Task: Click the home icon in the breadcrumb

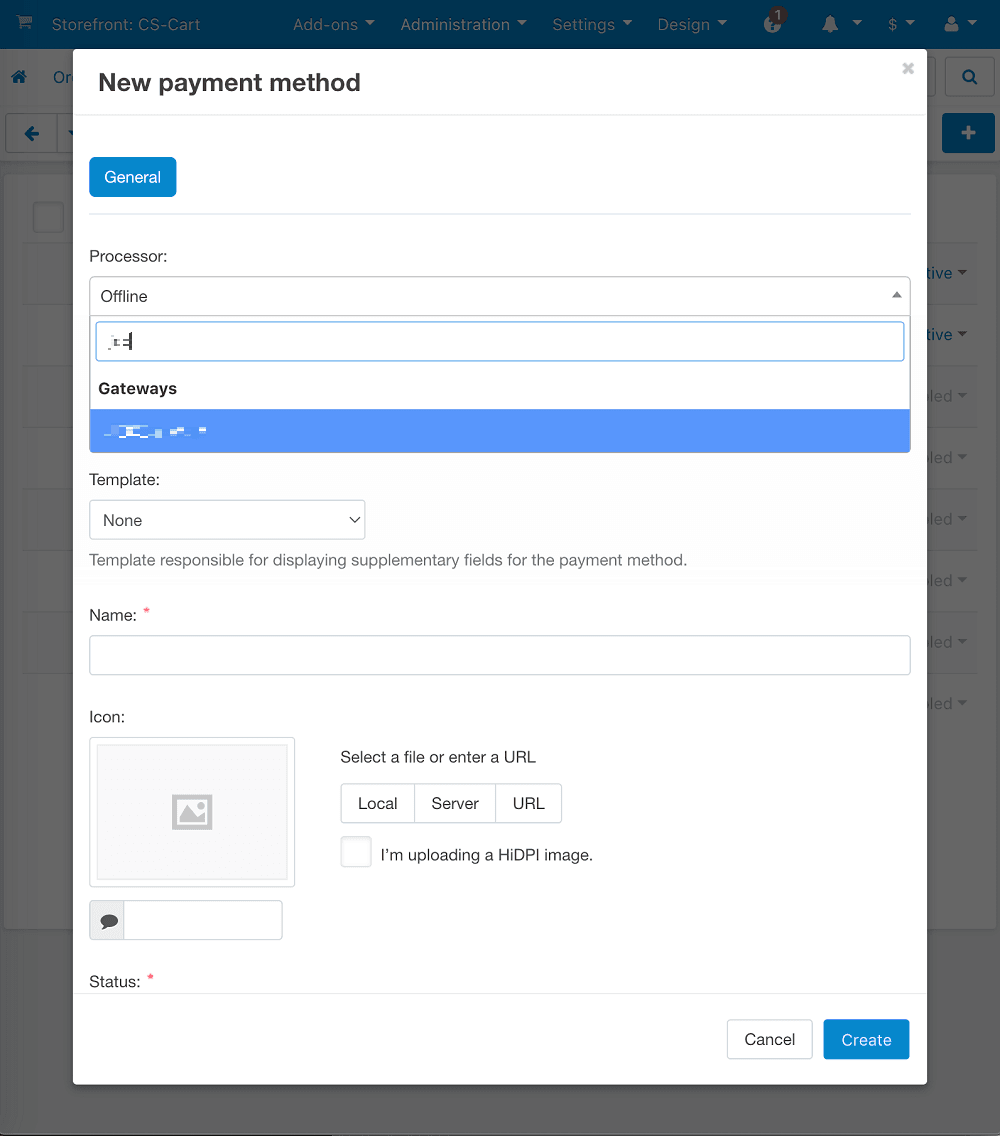Action: click(18, 76)
